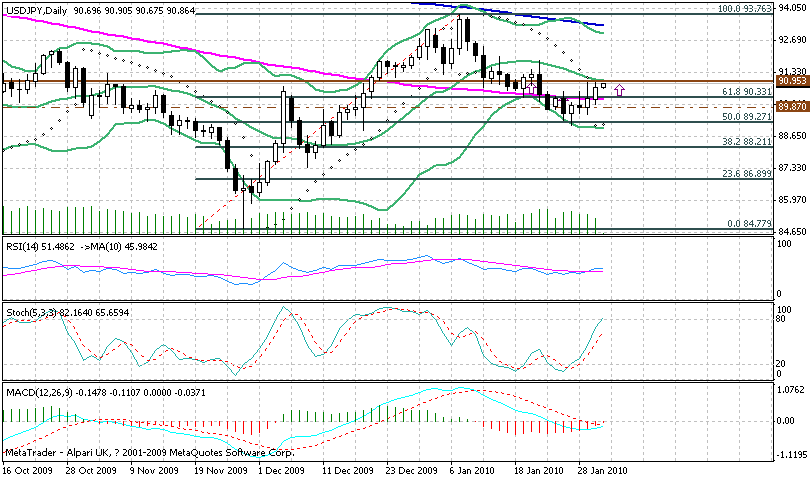Select the 38.2 88.211 Fibonacci label

click(x=747, y=142)
